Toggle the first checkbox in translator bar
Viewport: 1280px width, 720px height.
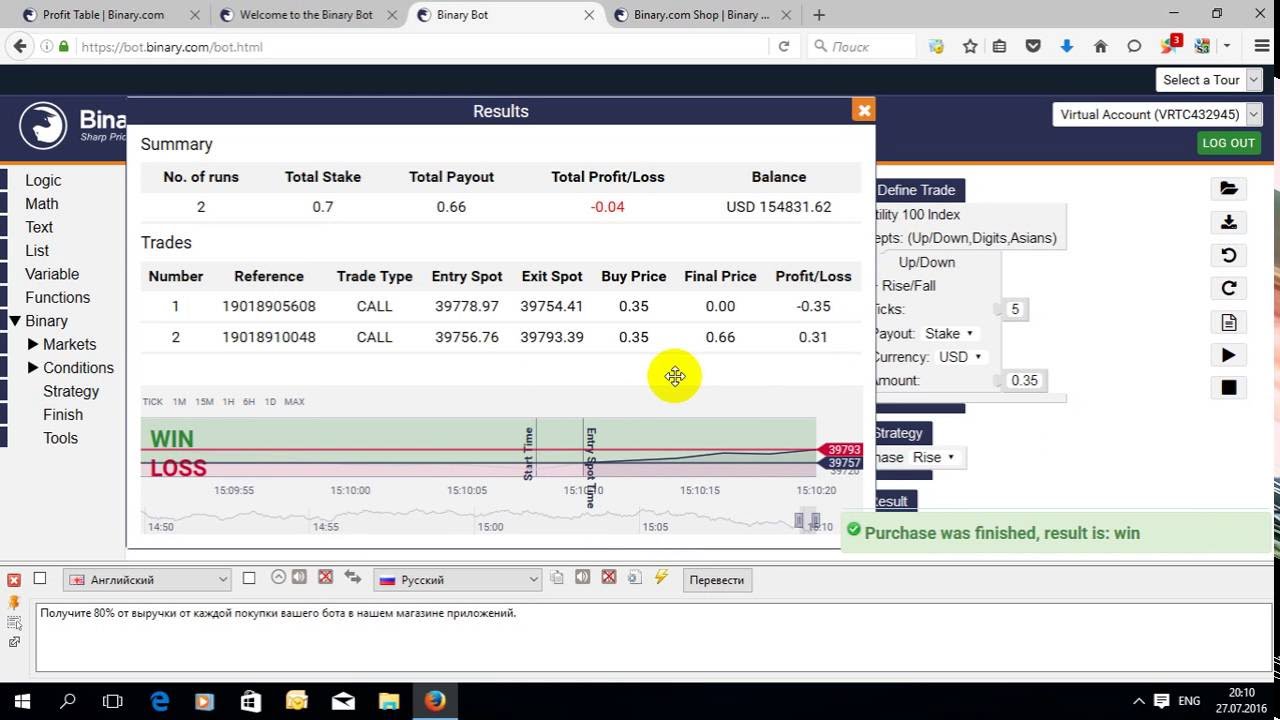pyautogui.click(x=40, y=578)
